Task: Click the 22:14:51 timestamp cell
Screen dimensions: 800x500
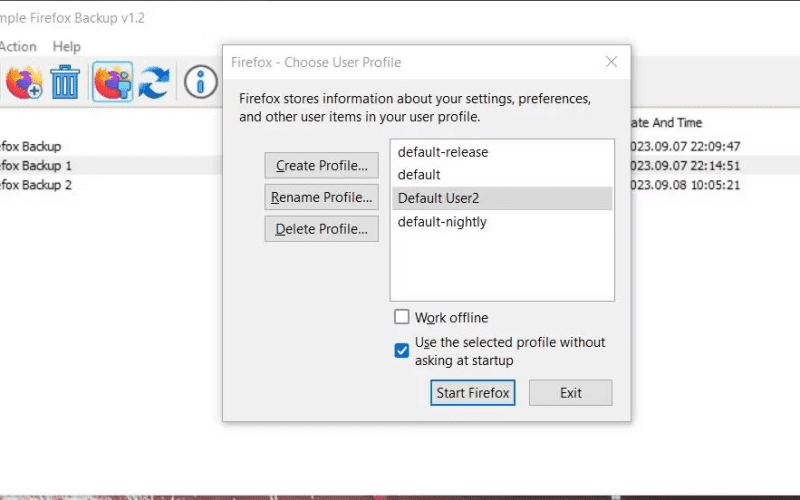Action: click(685, 165)
